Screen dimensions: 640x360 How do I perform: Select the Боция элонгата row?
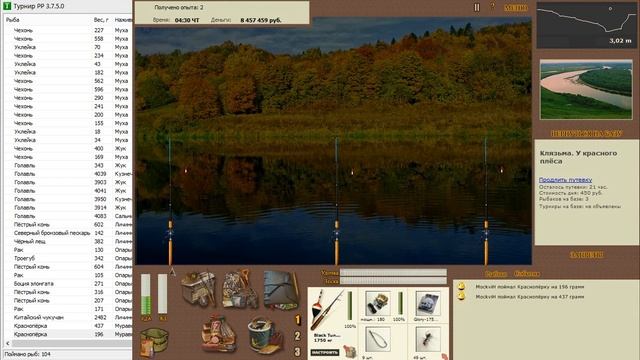(x=67, y=283)
